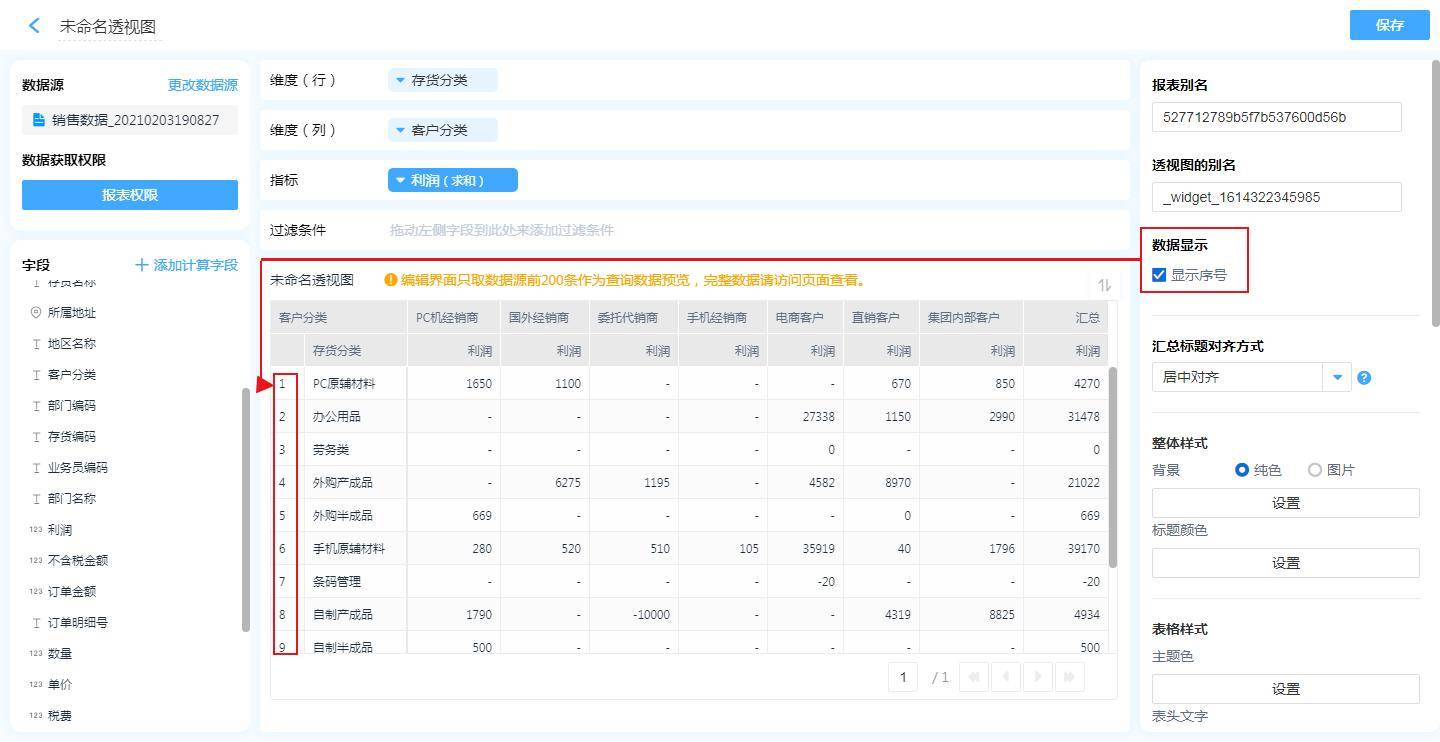This screenshot has width=1440, height=742.
Task: Open the 客户分类 column dimension dropdown
Action: point(442,130)
